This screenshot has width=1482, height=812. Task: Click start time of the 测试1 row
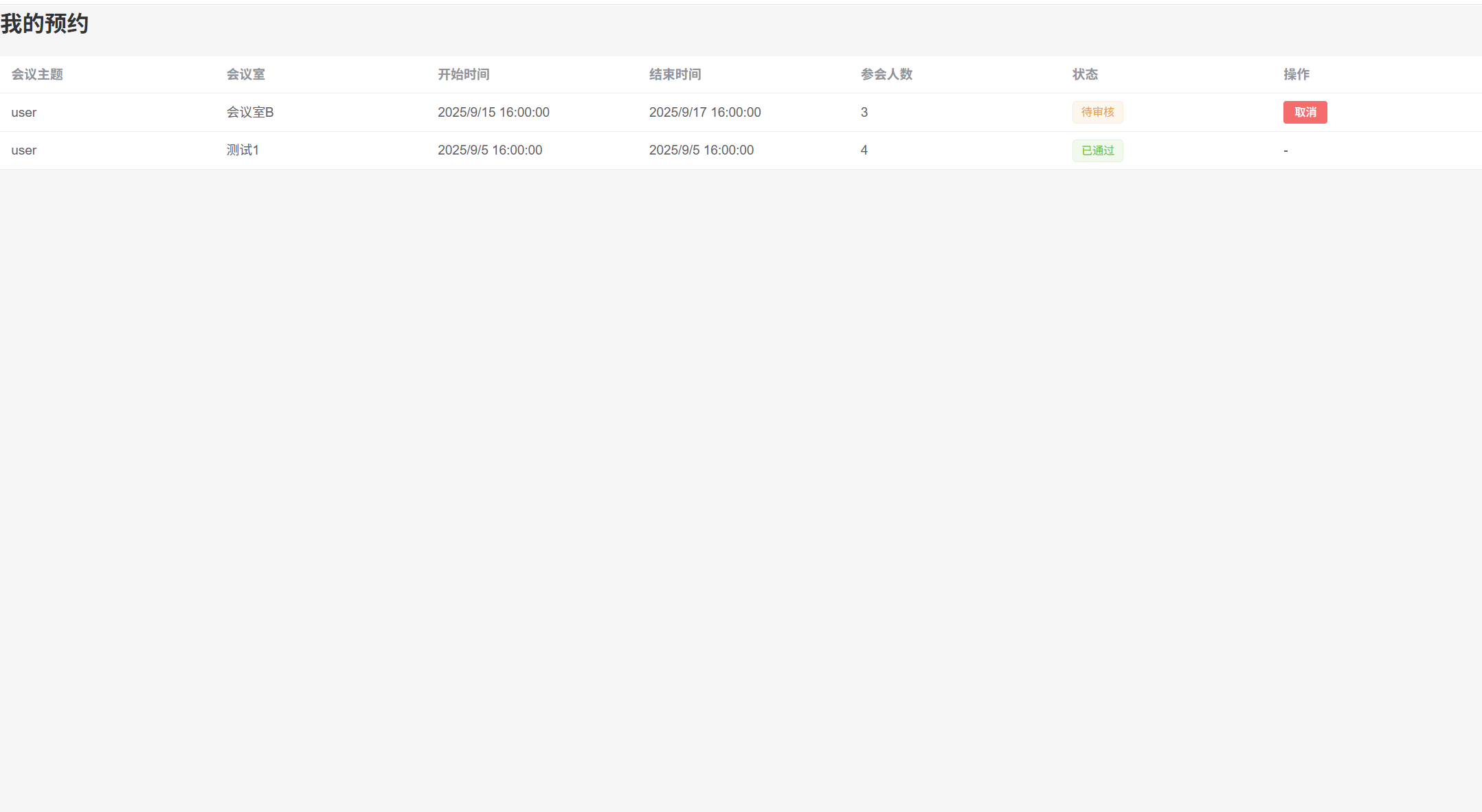[490, 150]
